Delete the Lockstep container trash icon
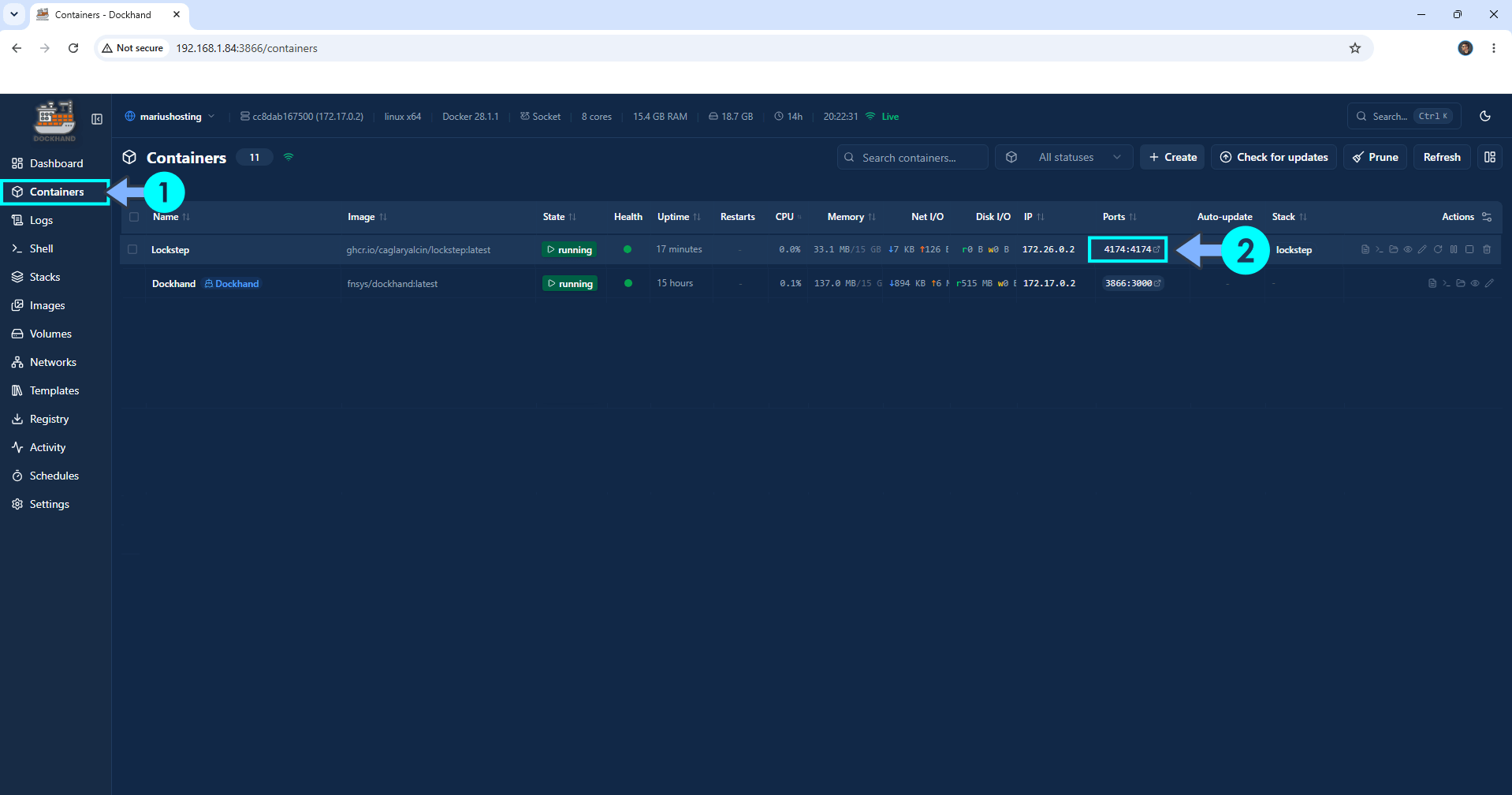Viewport: 1512px width, 795px height. 1487,249
